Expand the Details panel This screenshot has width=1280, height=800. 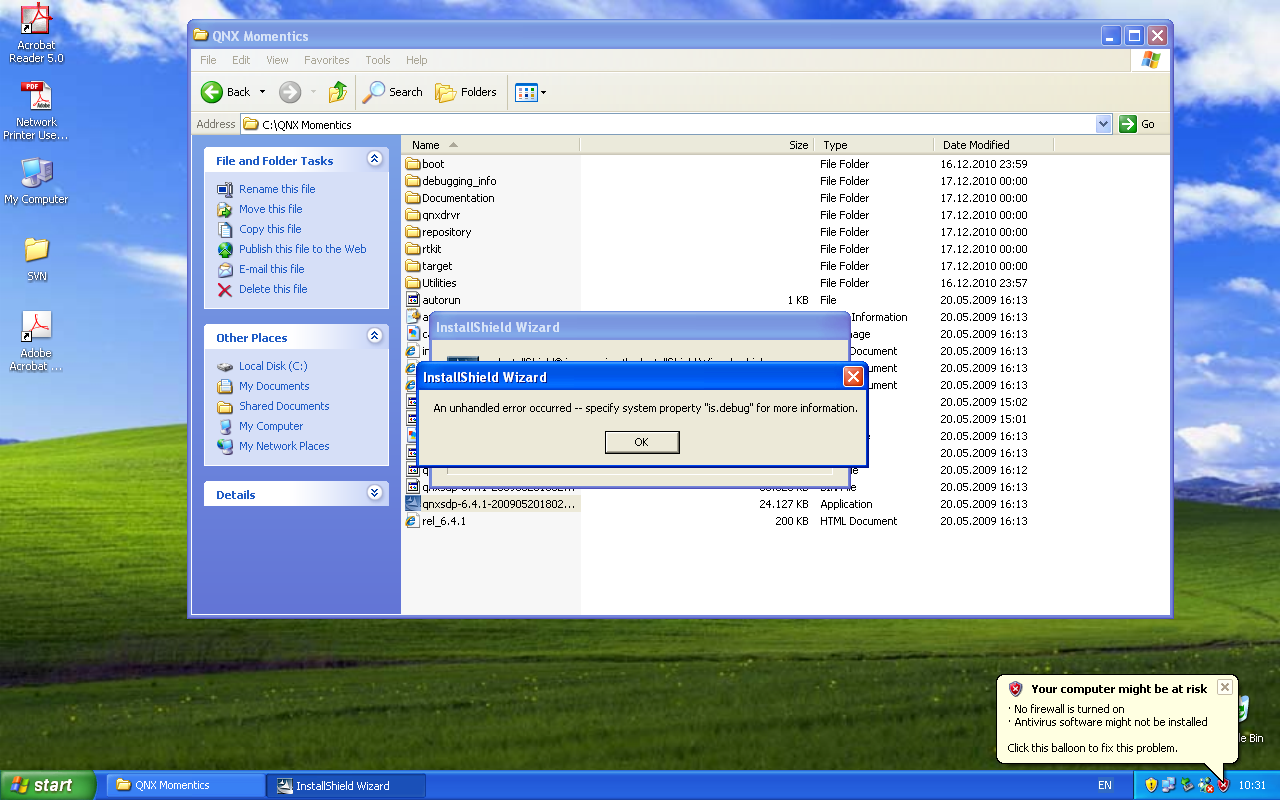click(x=374, y=493)
